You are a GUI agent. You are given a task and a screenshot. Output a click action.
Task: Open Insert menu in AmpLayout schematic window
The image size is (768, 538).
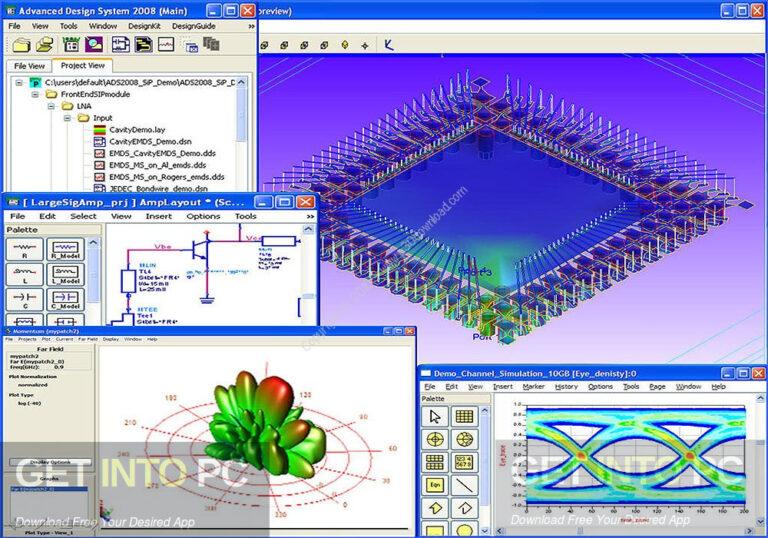click(x=159, y=216)
